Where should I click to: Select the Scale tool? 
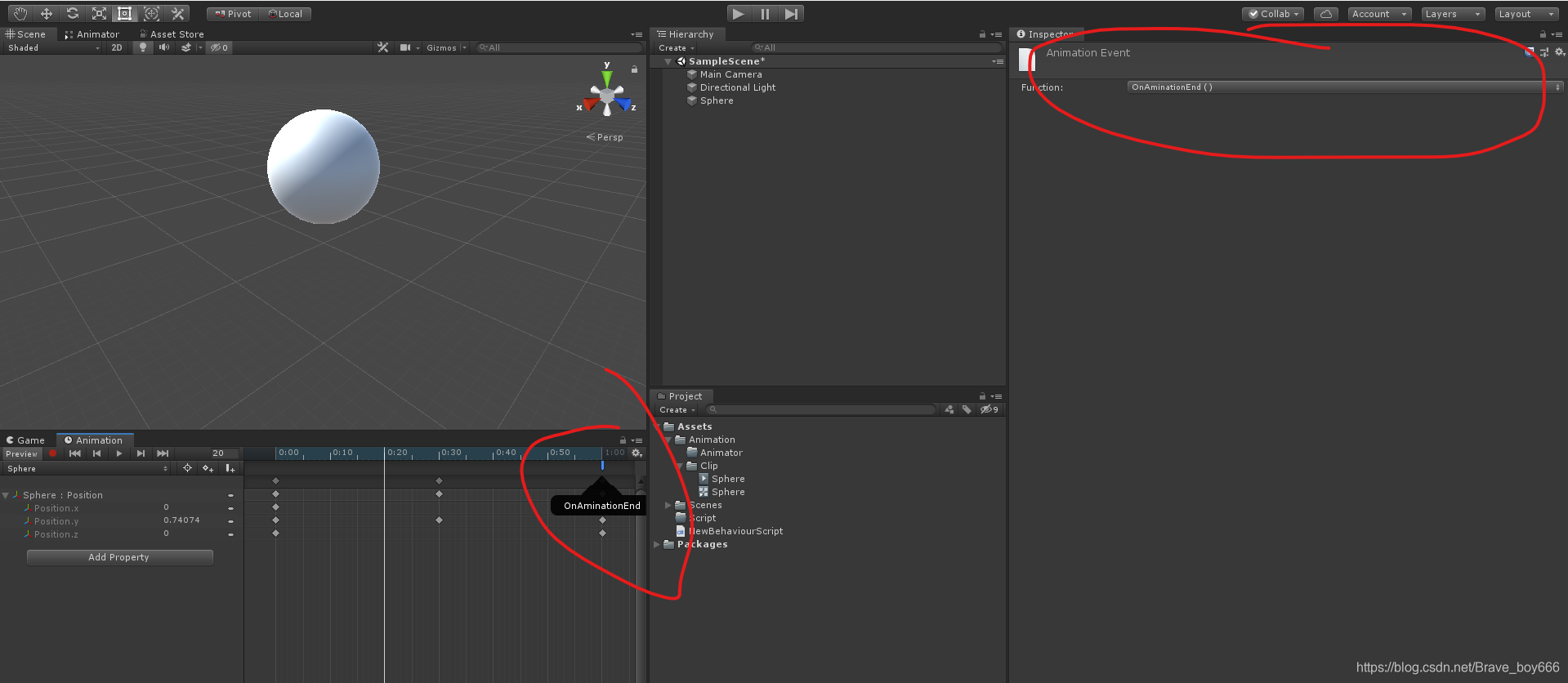pos(99,14)
